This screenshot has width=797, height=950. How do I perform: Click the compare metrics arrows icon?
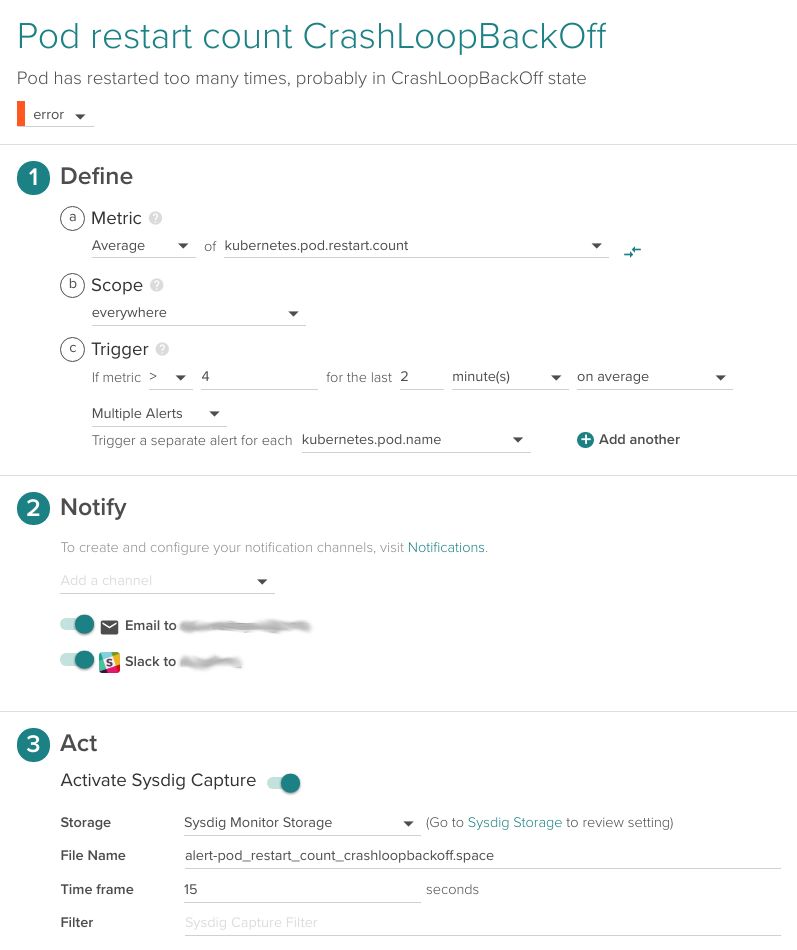tap(632, 252)
